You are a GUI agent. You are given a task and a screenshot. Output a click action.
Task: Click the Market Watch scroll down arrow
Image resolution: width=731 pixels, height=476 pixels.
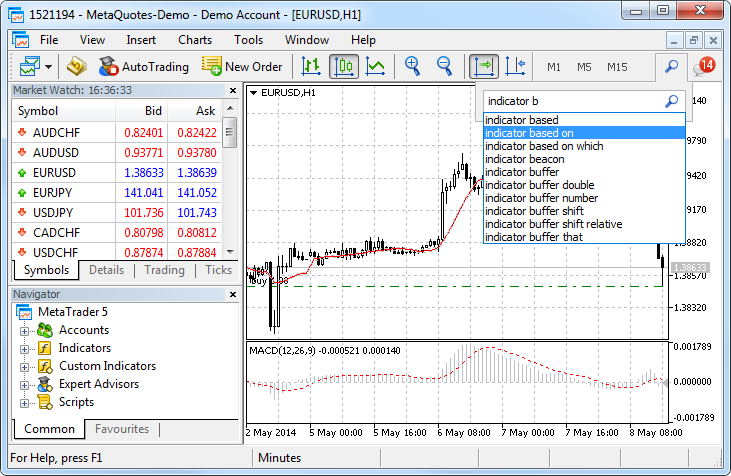pos(230,252)
